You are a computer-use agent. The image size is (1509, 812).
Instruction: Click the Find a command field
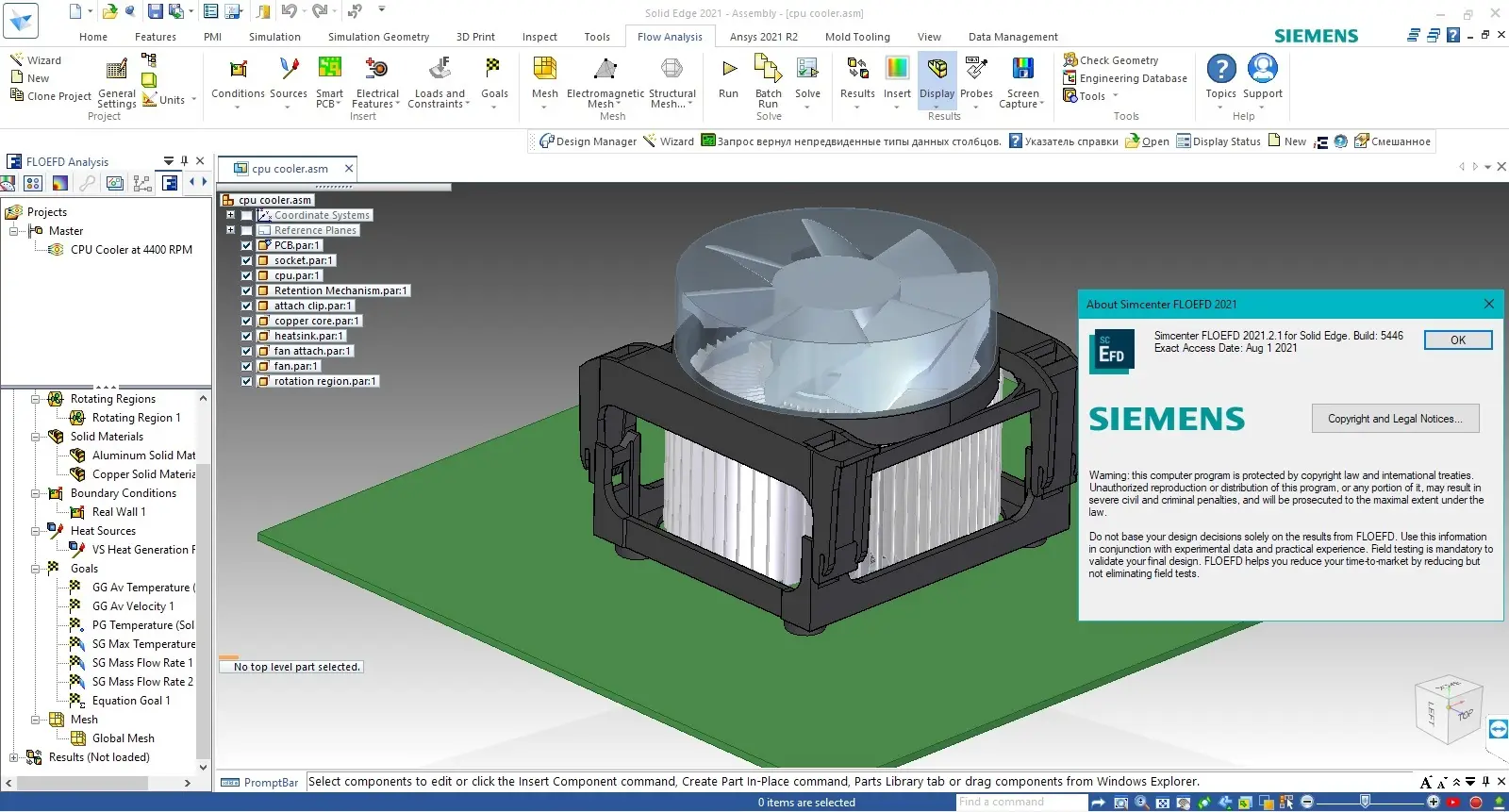(1021, 803)
